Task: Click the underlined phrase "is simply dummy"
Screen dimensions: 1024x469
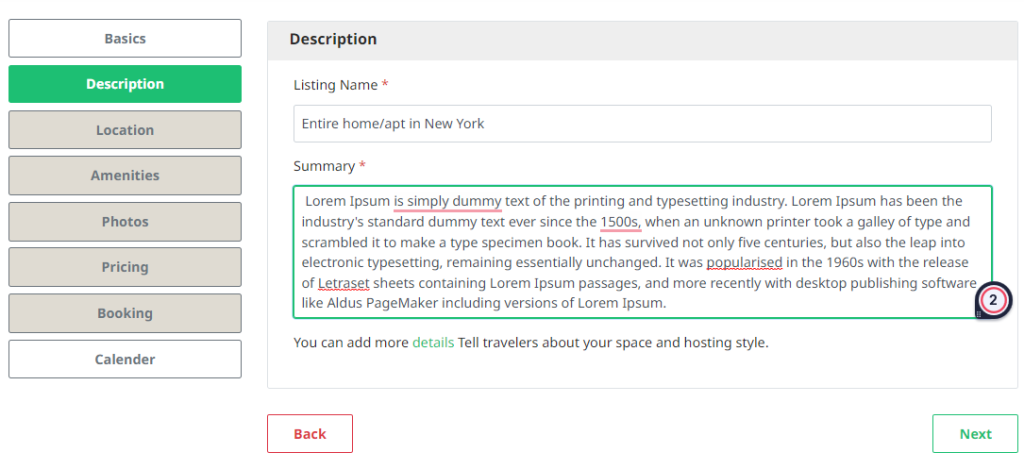Action: (448, 201)
